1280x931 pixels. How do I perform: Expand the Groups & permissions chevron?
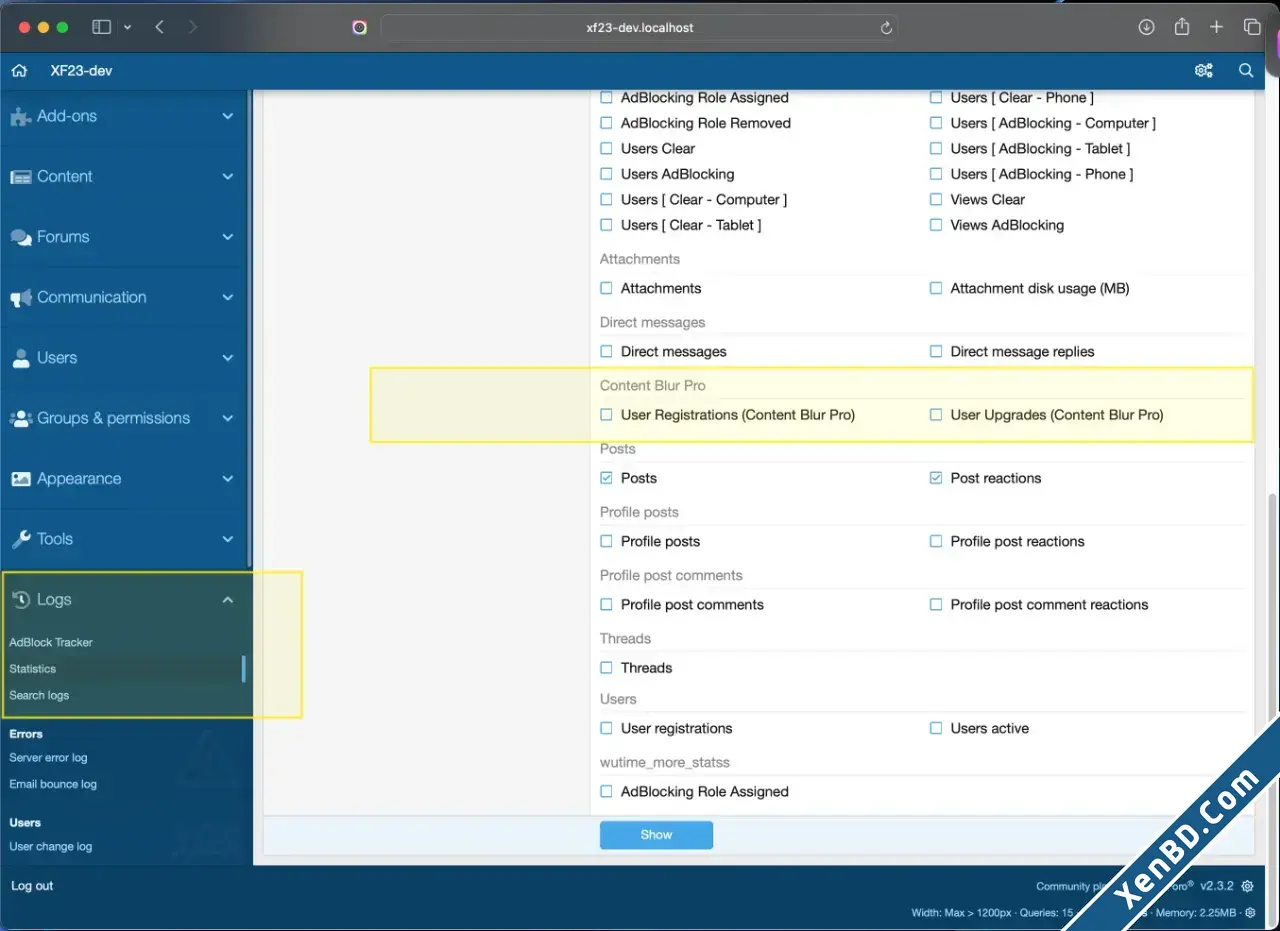pos(228,418)
